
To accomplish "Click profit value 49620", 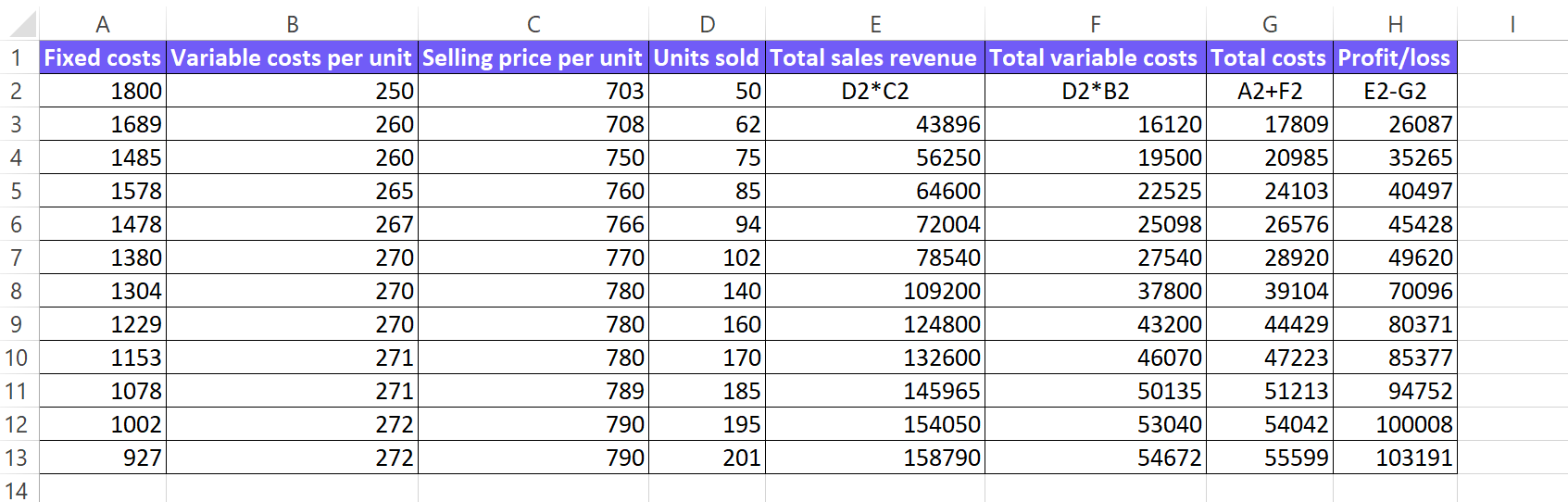I will (x=1396, y=257).
